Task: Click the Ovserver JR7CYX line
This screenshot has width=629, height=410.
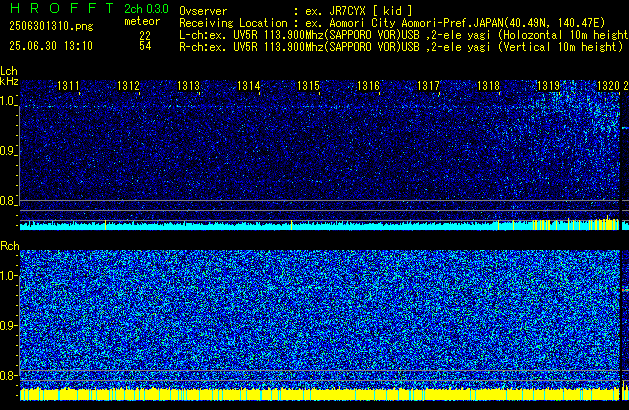Action: pos(296,11)
